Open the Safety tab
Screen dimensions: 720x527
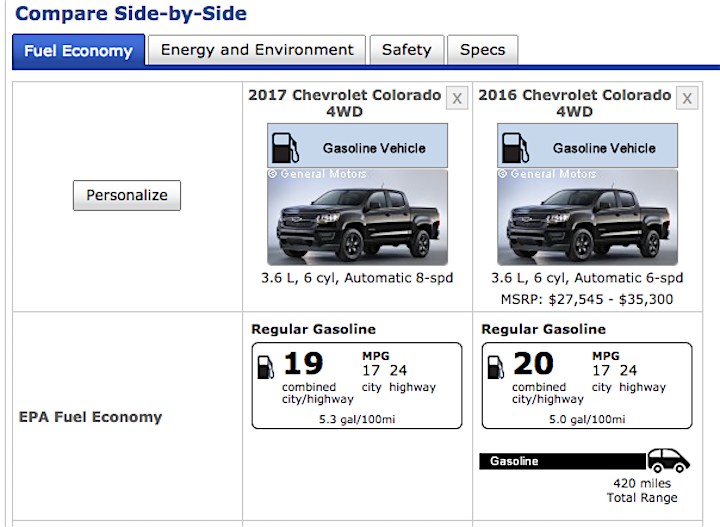[407, 50]
